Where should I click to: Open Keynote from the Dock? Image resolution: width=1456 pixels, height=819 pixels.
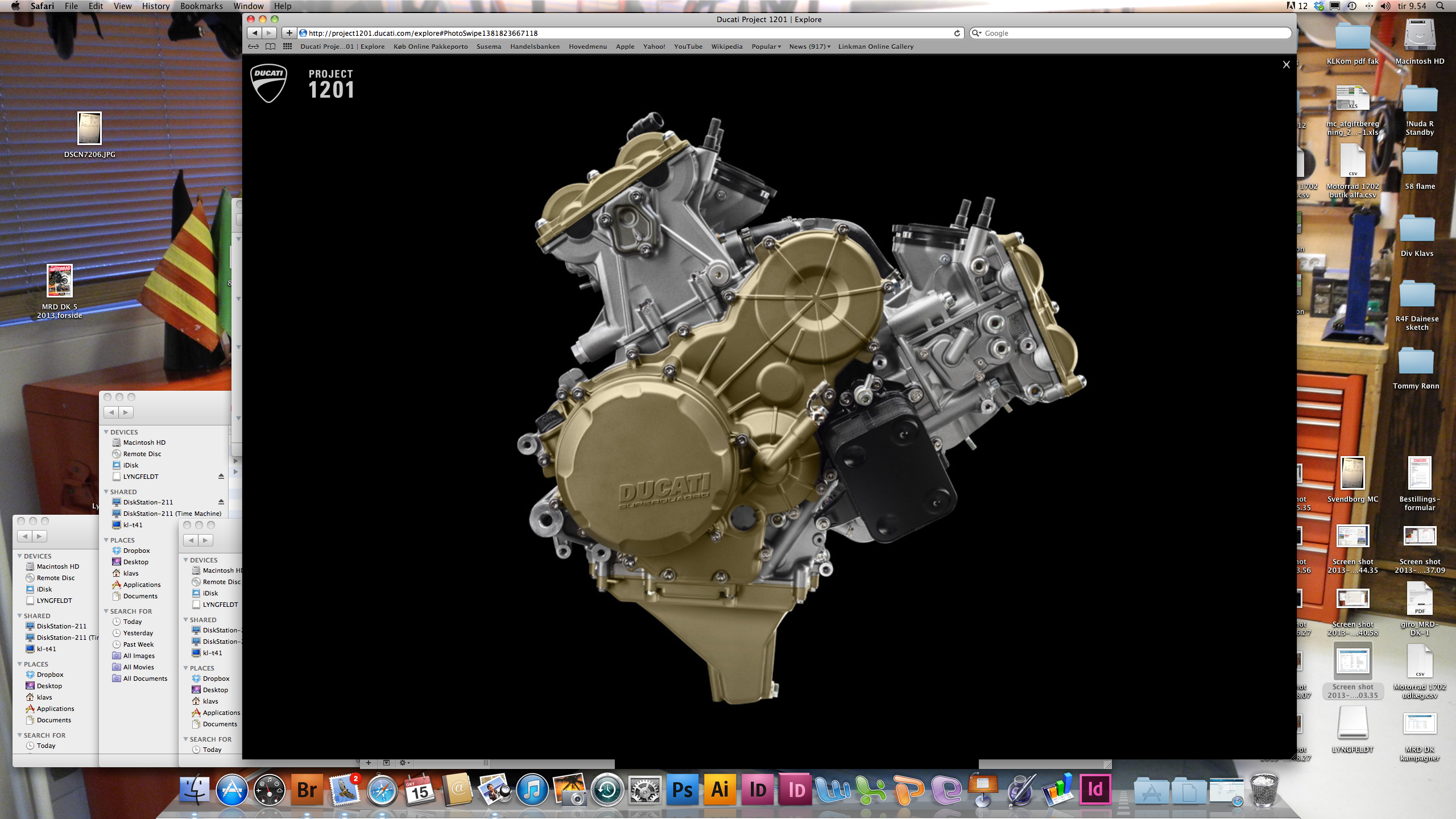982,789
